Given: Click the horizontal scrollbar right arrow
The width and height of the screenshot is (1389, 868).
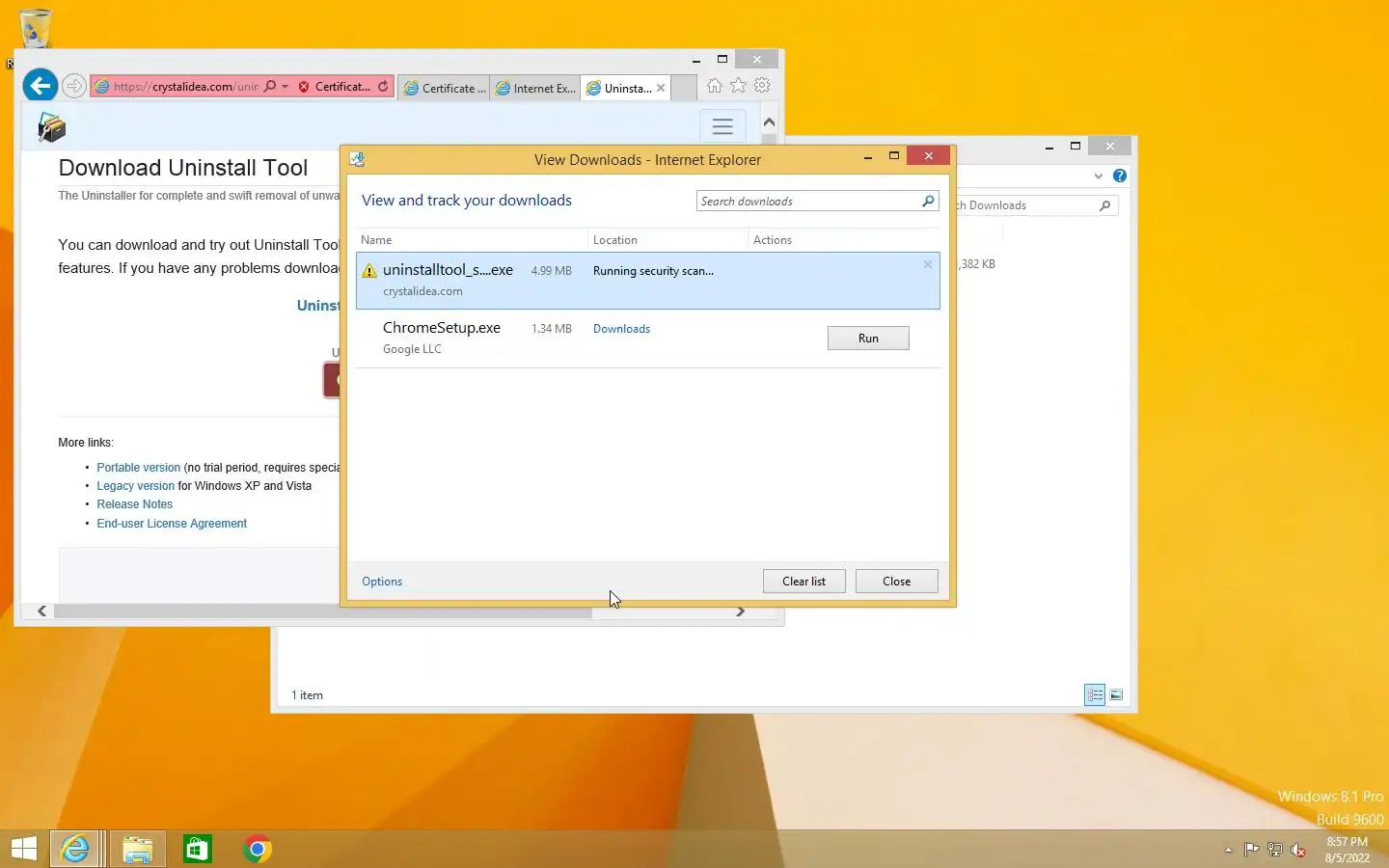Looking at the screenshot, I should pyautogui.click(x=740, y=611).
